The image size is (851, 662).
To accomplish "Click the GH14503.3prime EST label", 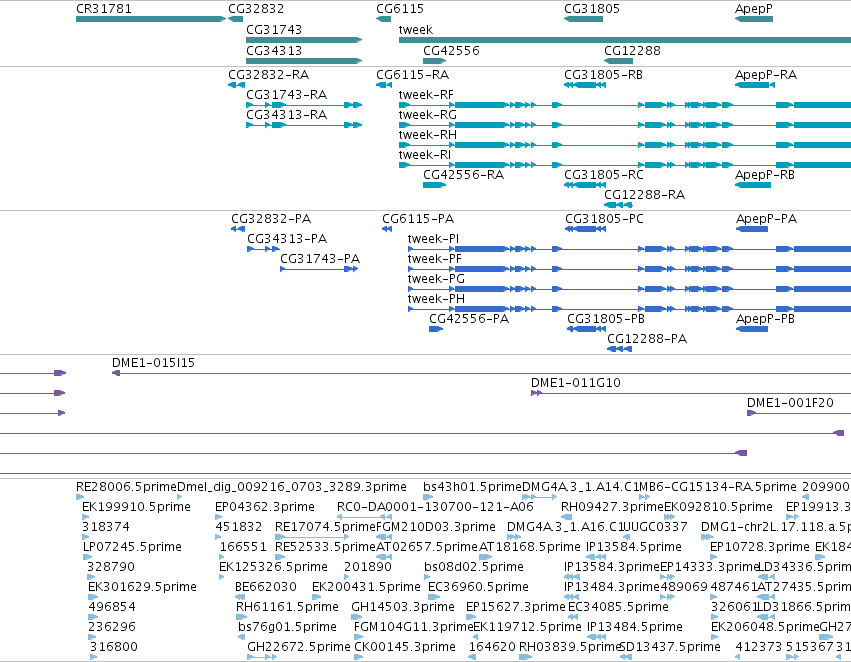I will (x=403, y=607).
